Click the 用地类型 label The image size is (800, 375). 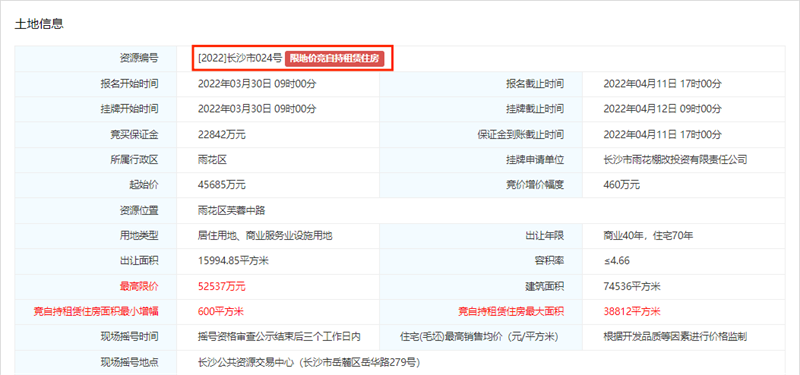[139, 236]
